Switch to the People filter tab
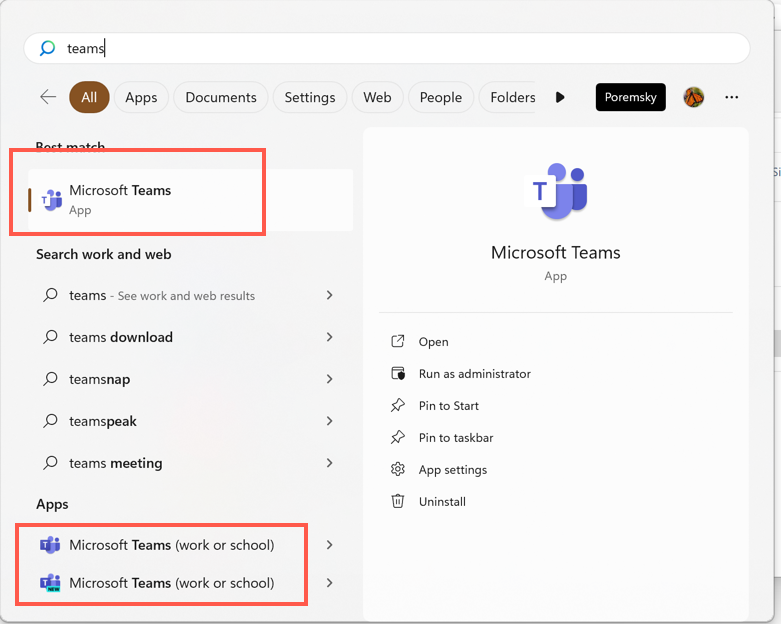Viewport: 781px width, 624px height. (441, 97)
